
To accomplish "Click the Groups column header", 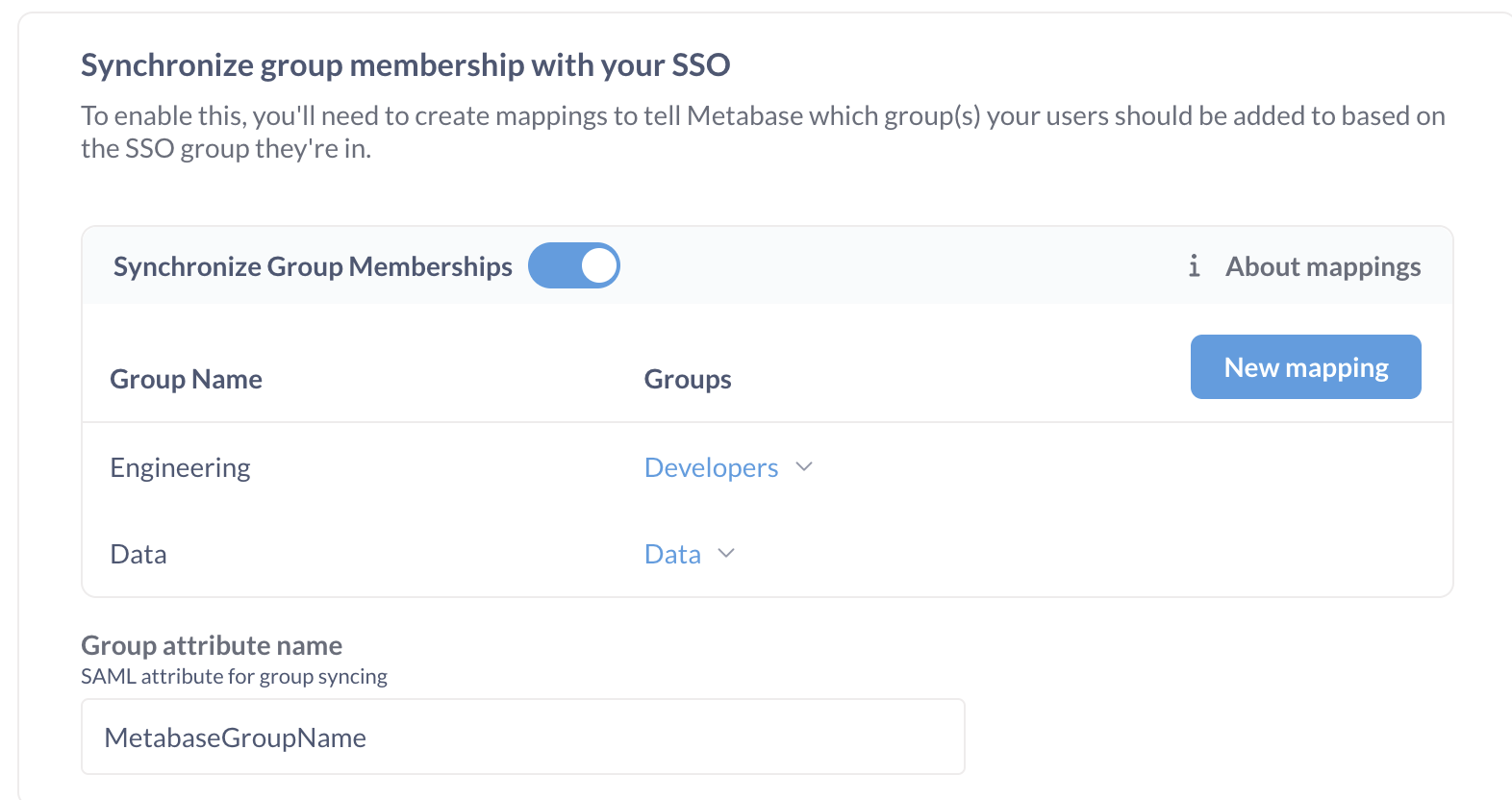I will pos(687,379).
